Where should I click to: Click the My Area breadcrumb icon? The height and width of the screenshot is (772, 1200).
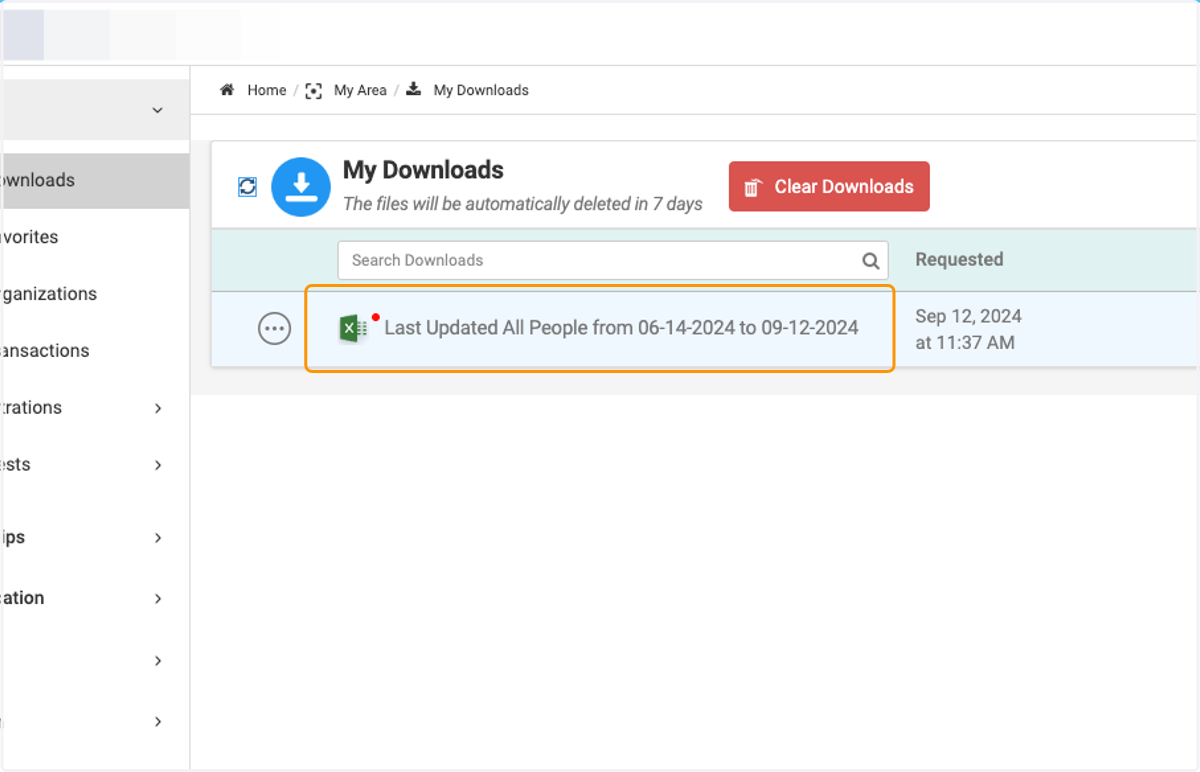click(x=314, y=91)
